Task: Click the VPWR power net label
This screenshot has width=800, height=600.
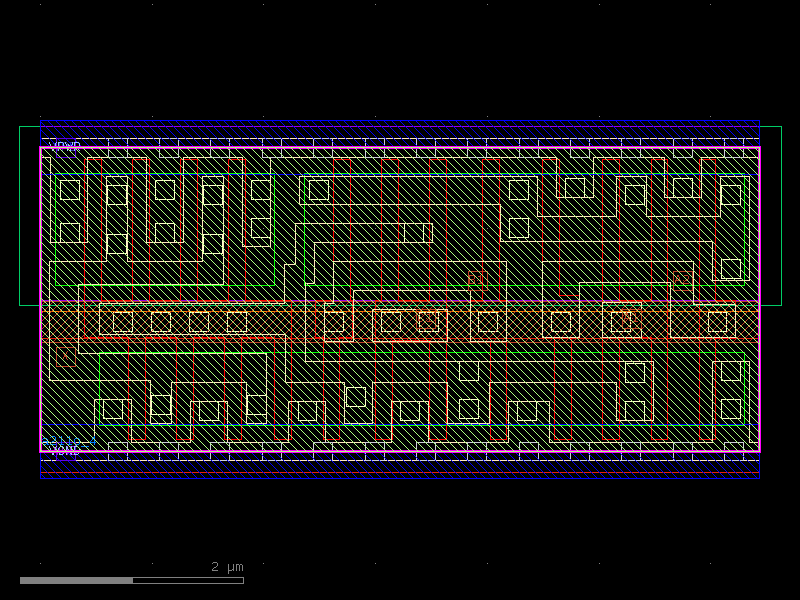Action: (64, 146)
